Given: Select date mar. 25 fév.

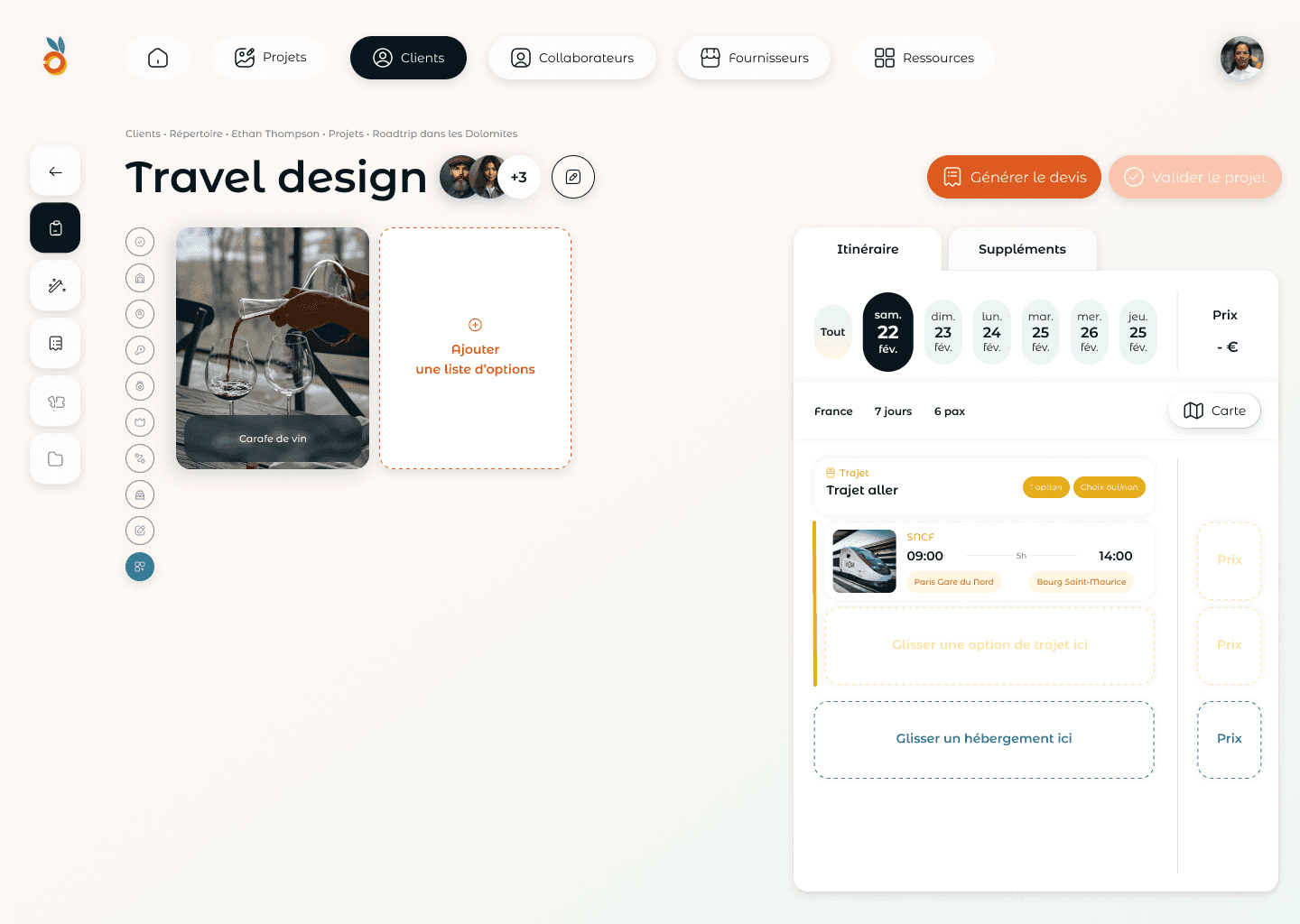Looking at the screenshot, I should [x=1041, y=332].
